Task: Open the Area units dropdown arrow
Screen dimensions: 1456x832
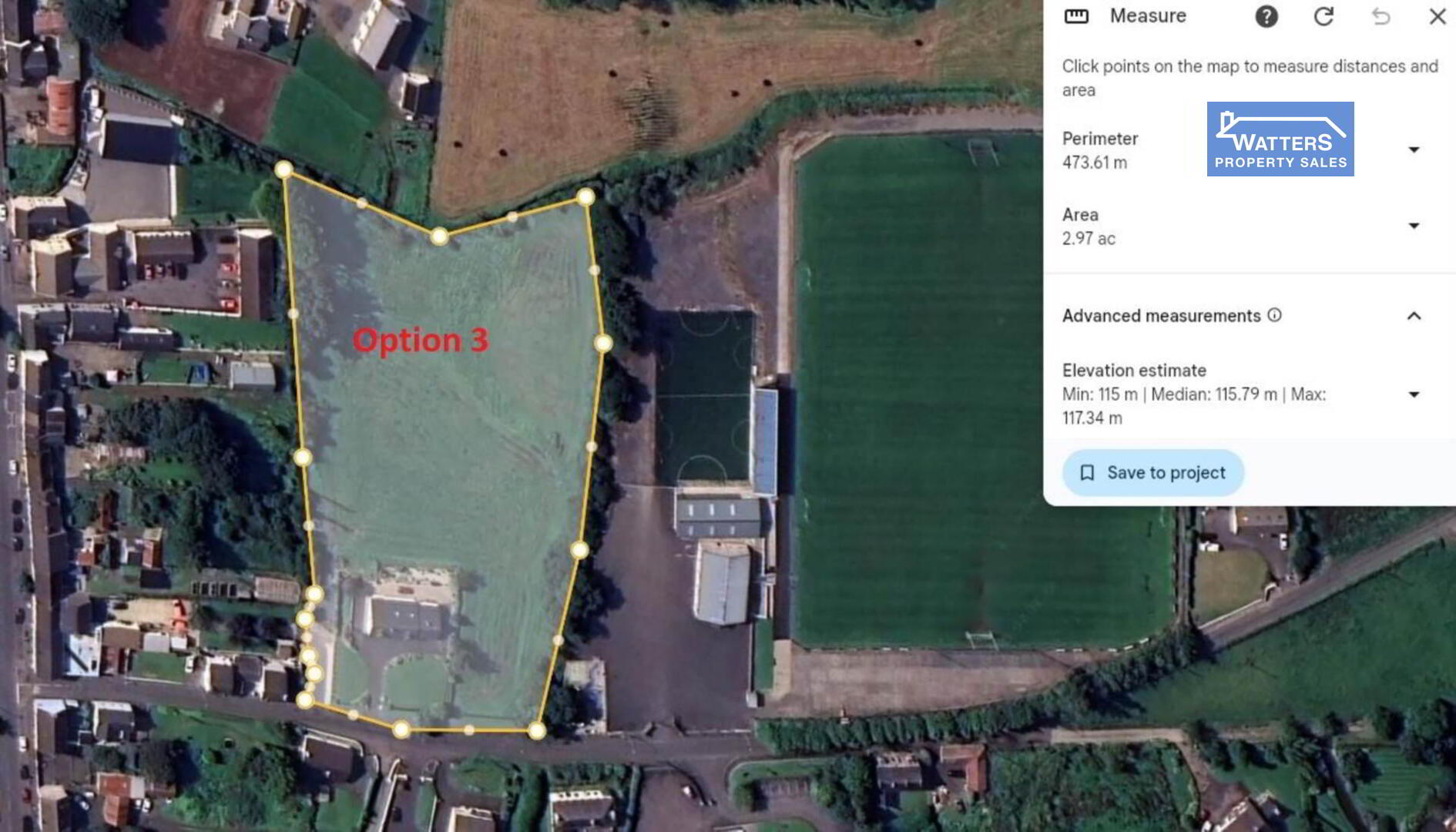Action: 1414,226
